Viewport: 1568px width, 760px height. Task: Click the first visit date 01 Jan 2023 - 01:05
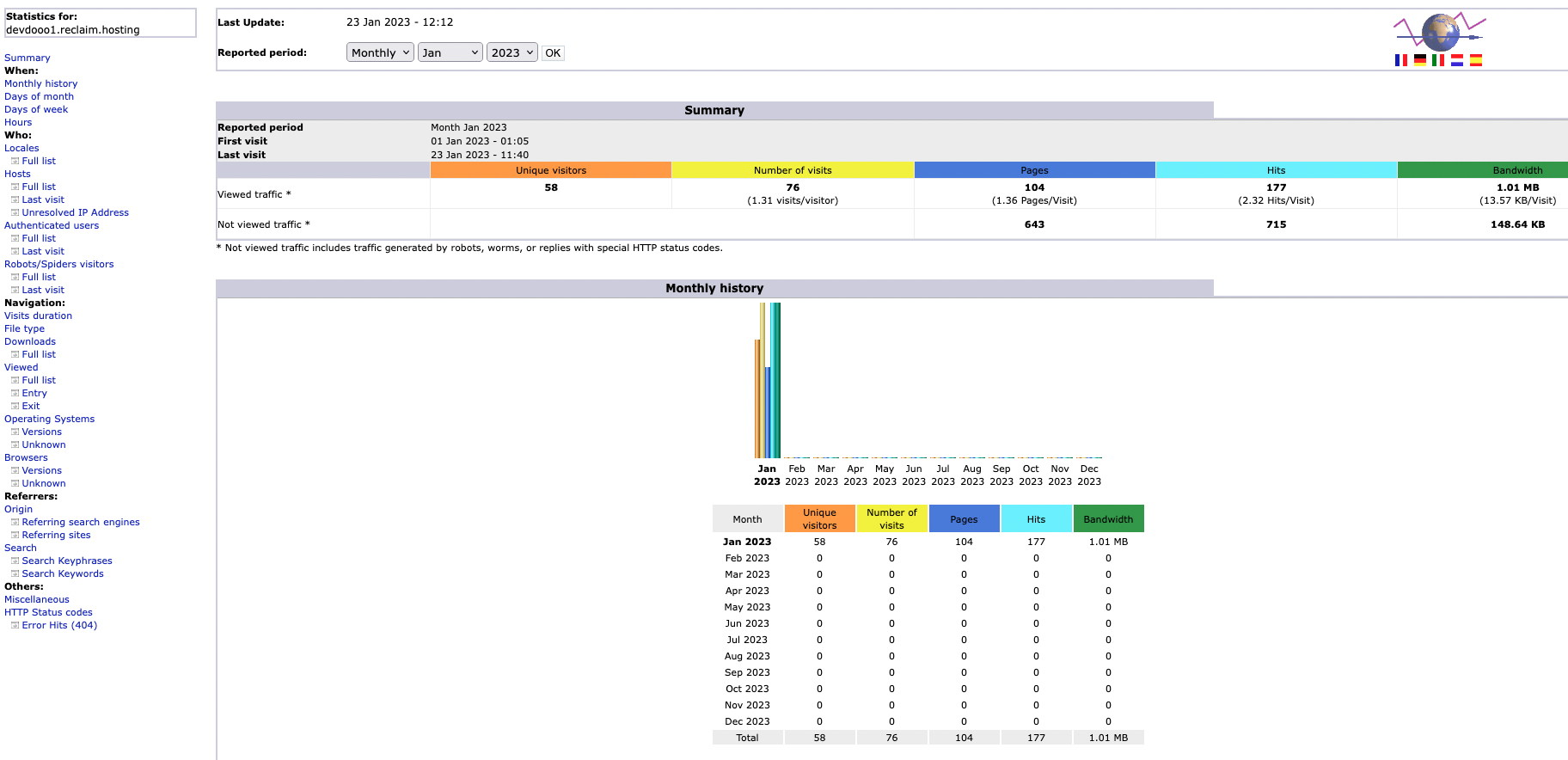tap(480, 141)
